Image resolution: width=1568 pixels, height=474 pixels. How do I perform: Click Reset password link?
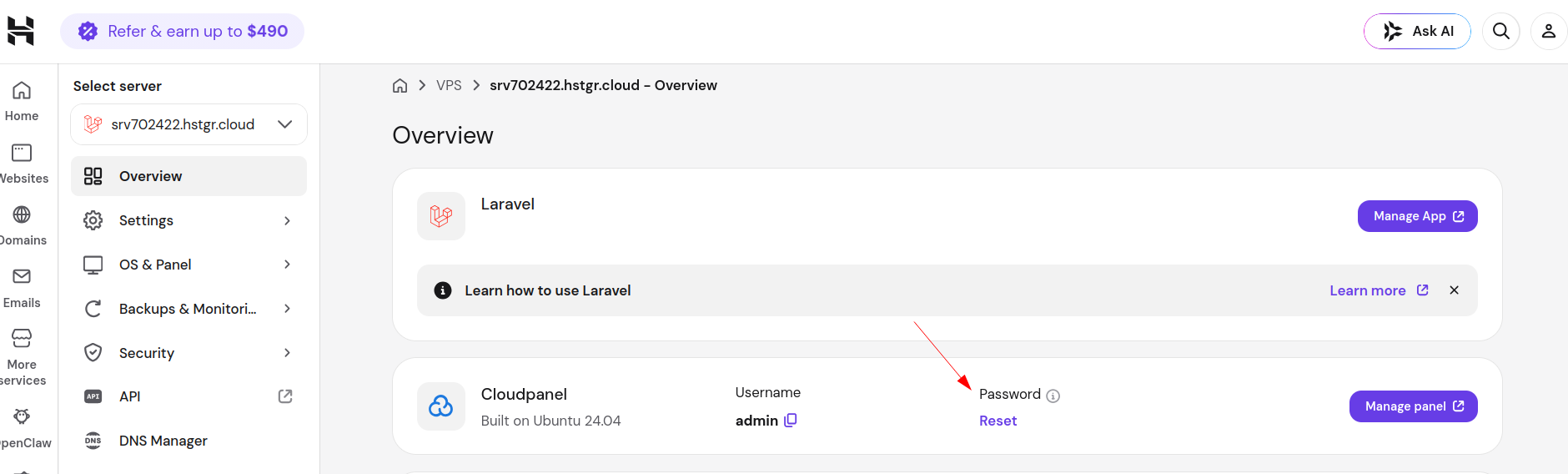pos(998,421)
